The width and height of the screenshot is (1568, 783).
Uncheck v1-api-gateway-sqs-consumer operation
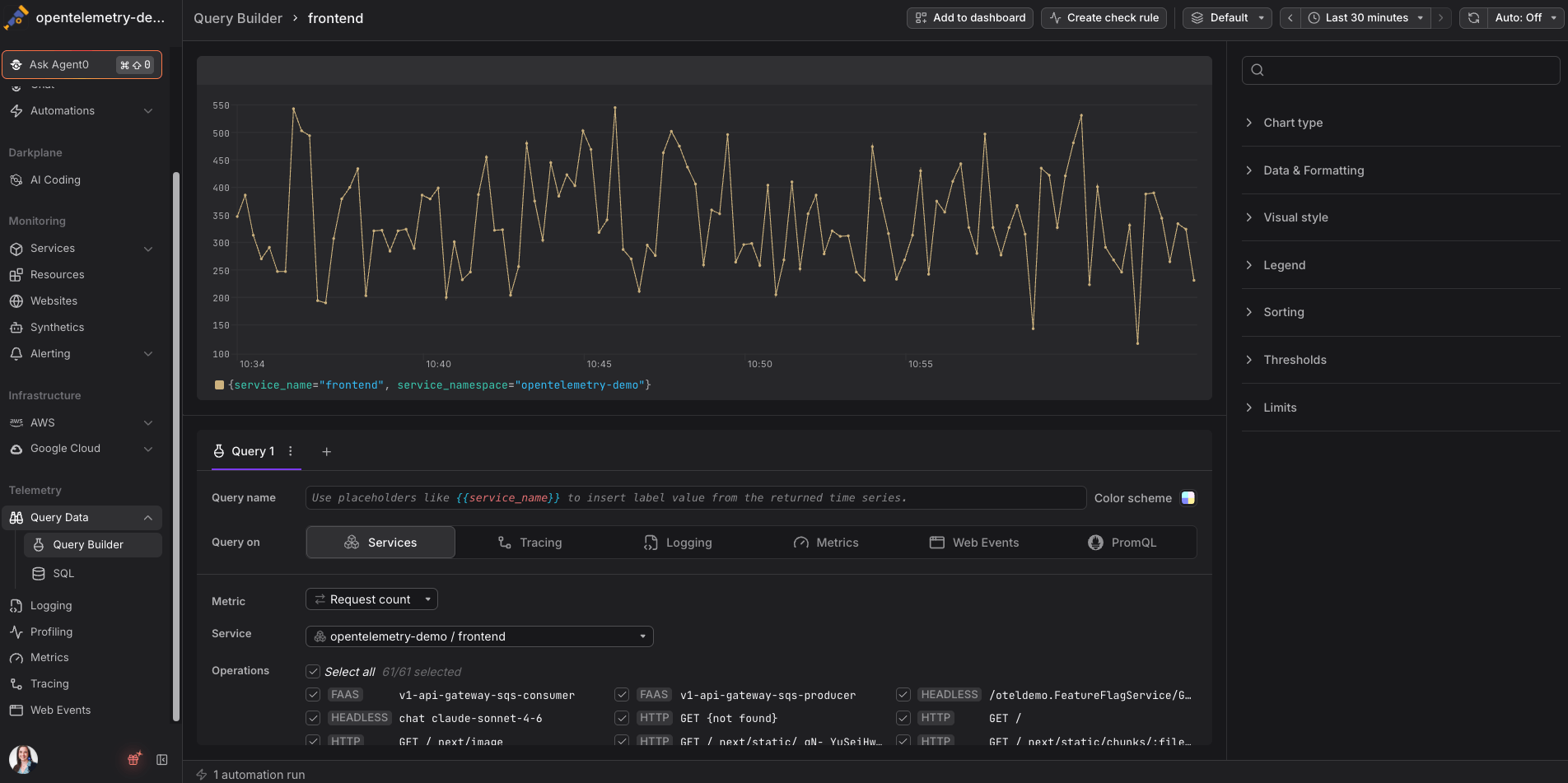313,695
